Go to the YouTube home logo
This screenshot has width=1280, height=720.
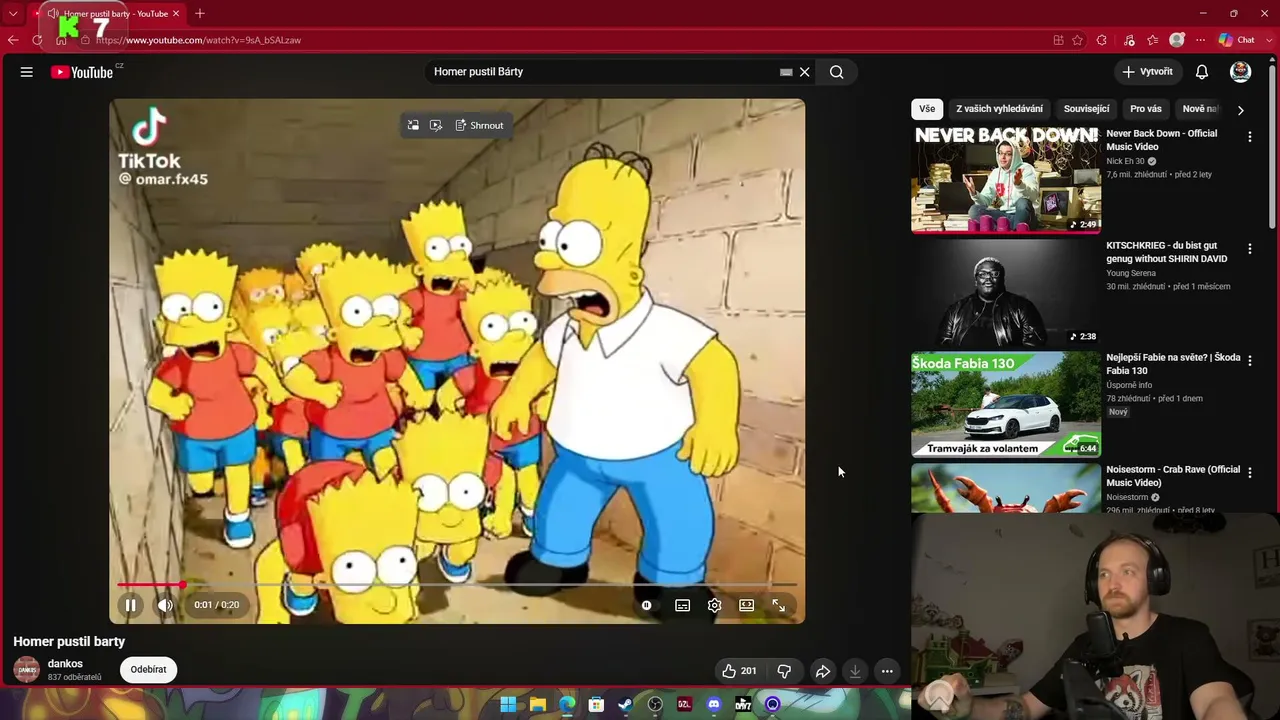point(82,72)
